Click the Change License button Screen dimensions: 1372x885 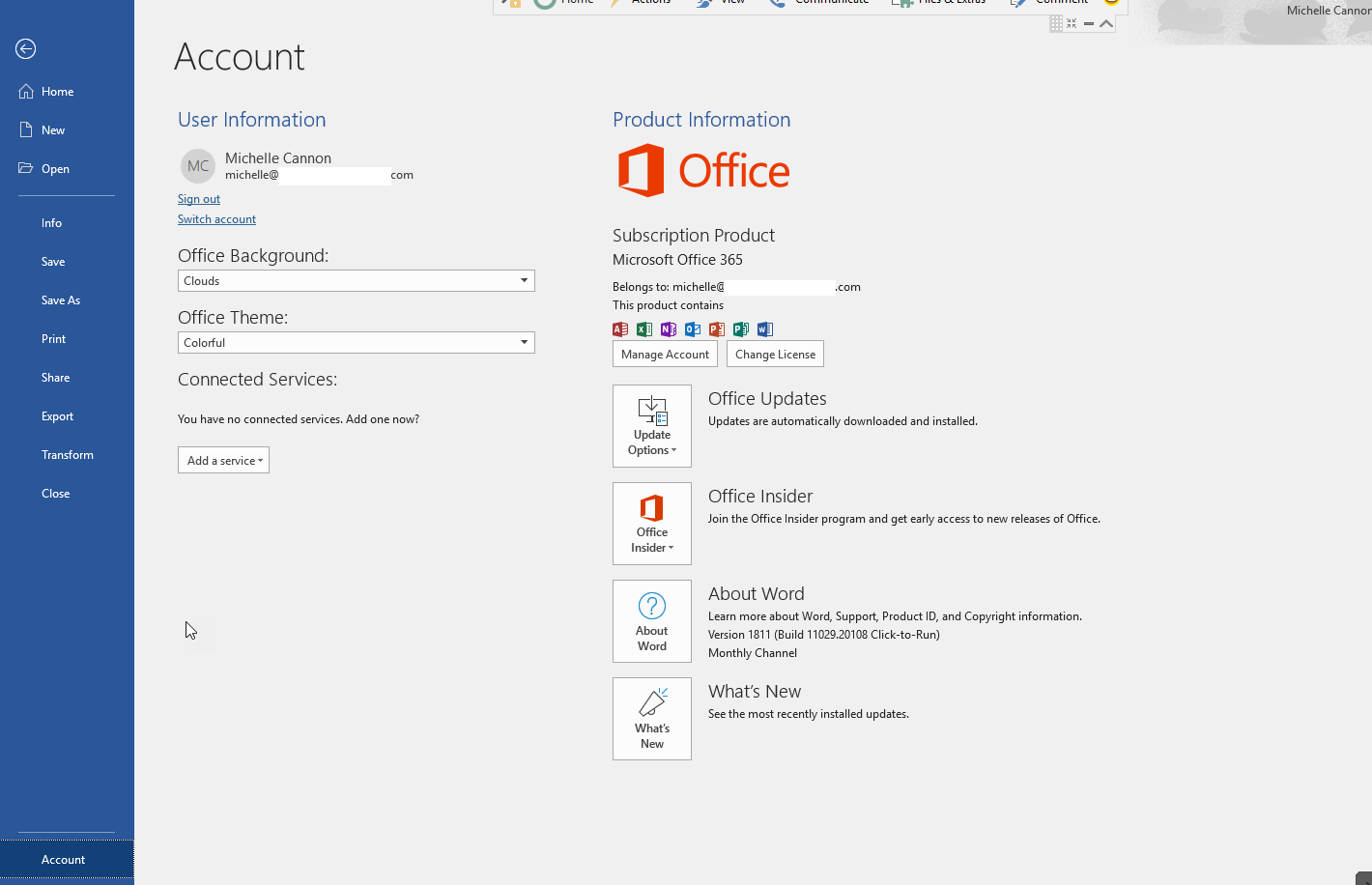pos(775,355)
